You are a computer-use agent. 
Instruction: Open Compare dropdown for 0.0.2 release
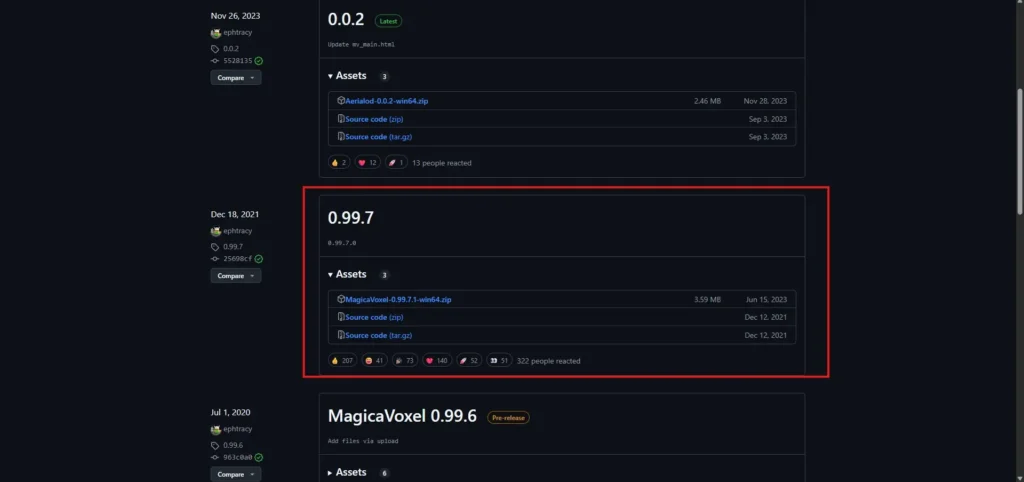coord(235,77)
